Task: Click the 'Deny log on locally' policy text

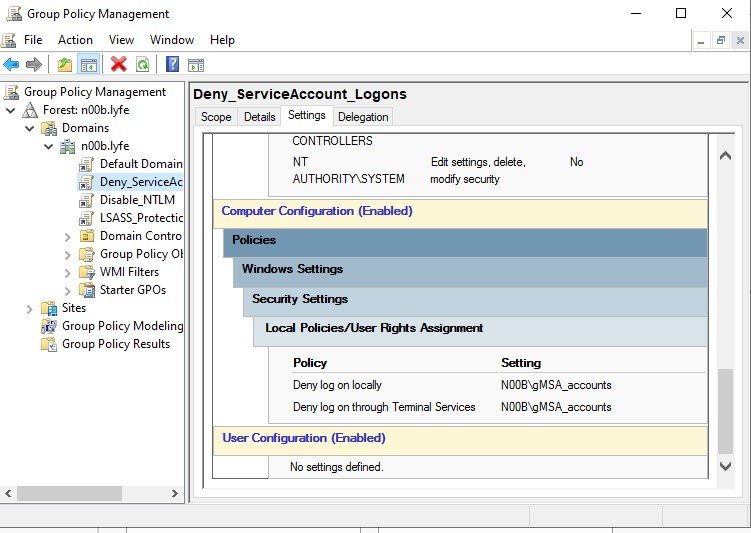Action: point(337,385)
